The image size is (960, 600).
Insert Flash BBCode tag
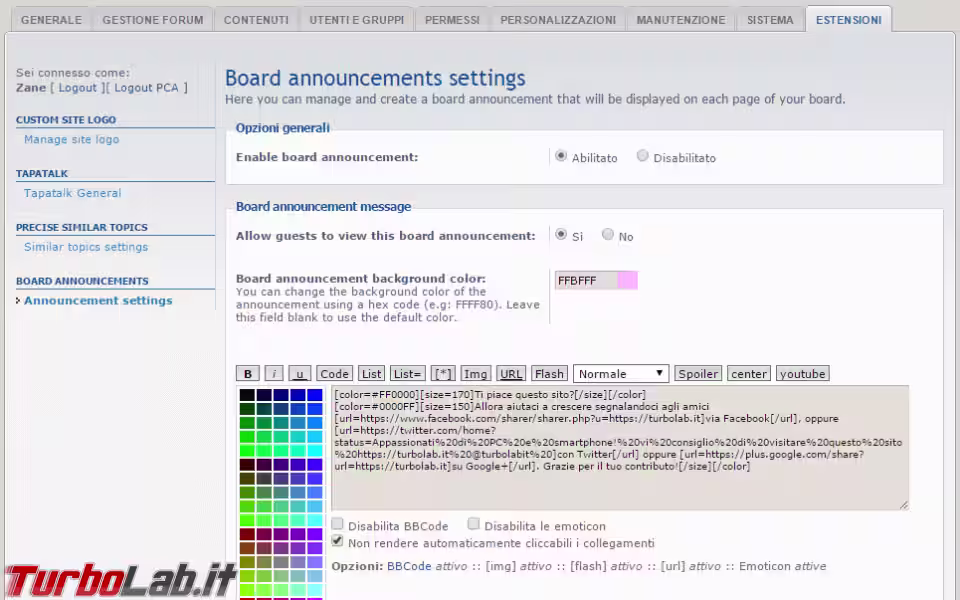[549, 373]
